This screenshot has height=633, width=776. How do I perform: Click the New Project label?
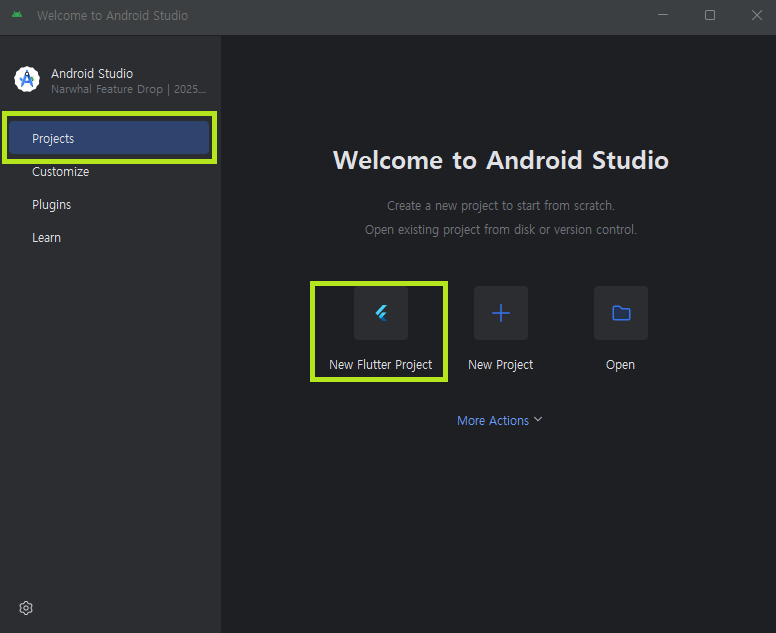coord(501,365)
